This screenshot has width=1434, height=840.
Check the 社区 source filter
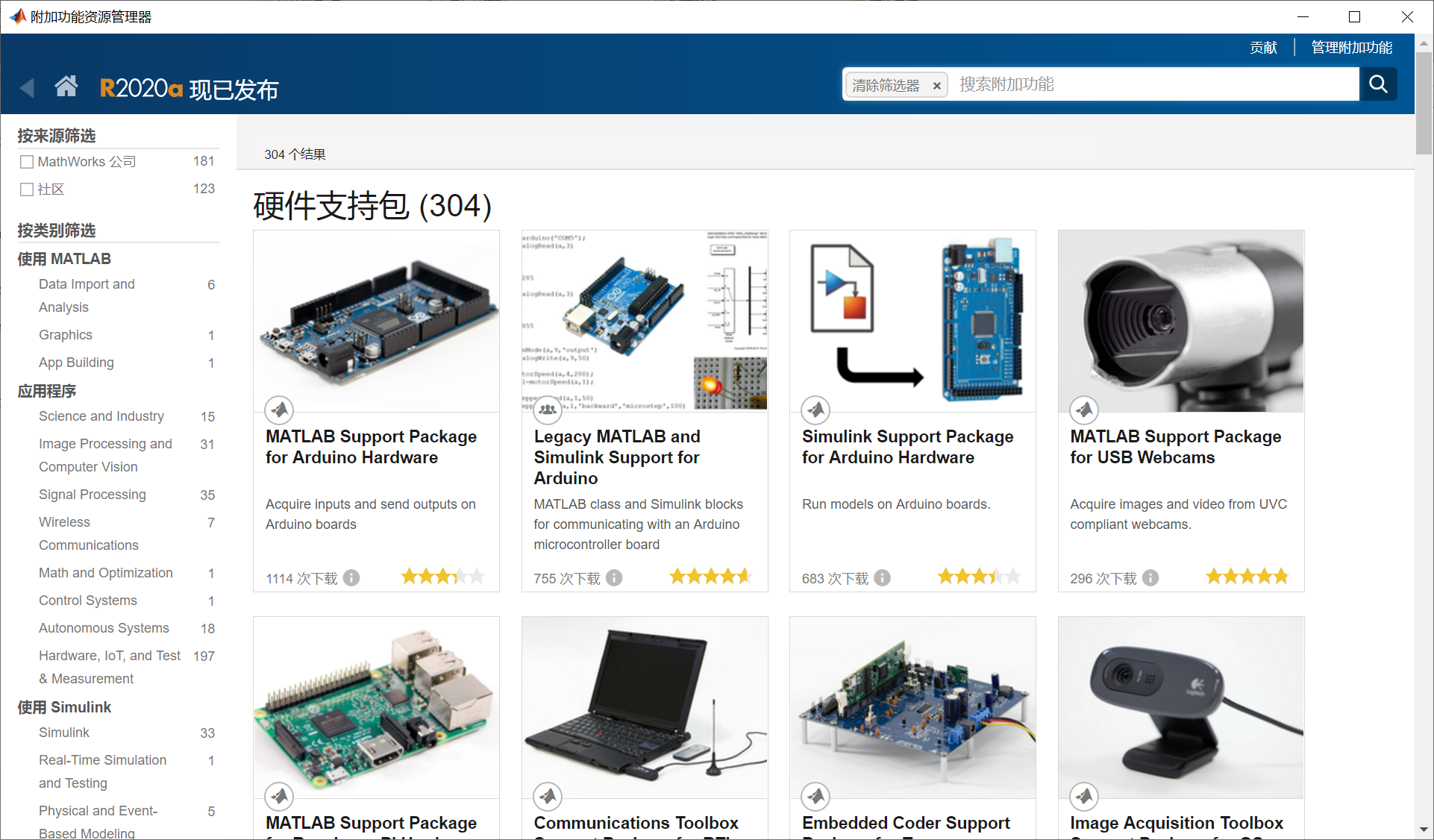tap(27, 189)
